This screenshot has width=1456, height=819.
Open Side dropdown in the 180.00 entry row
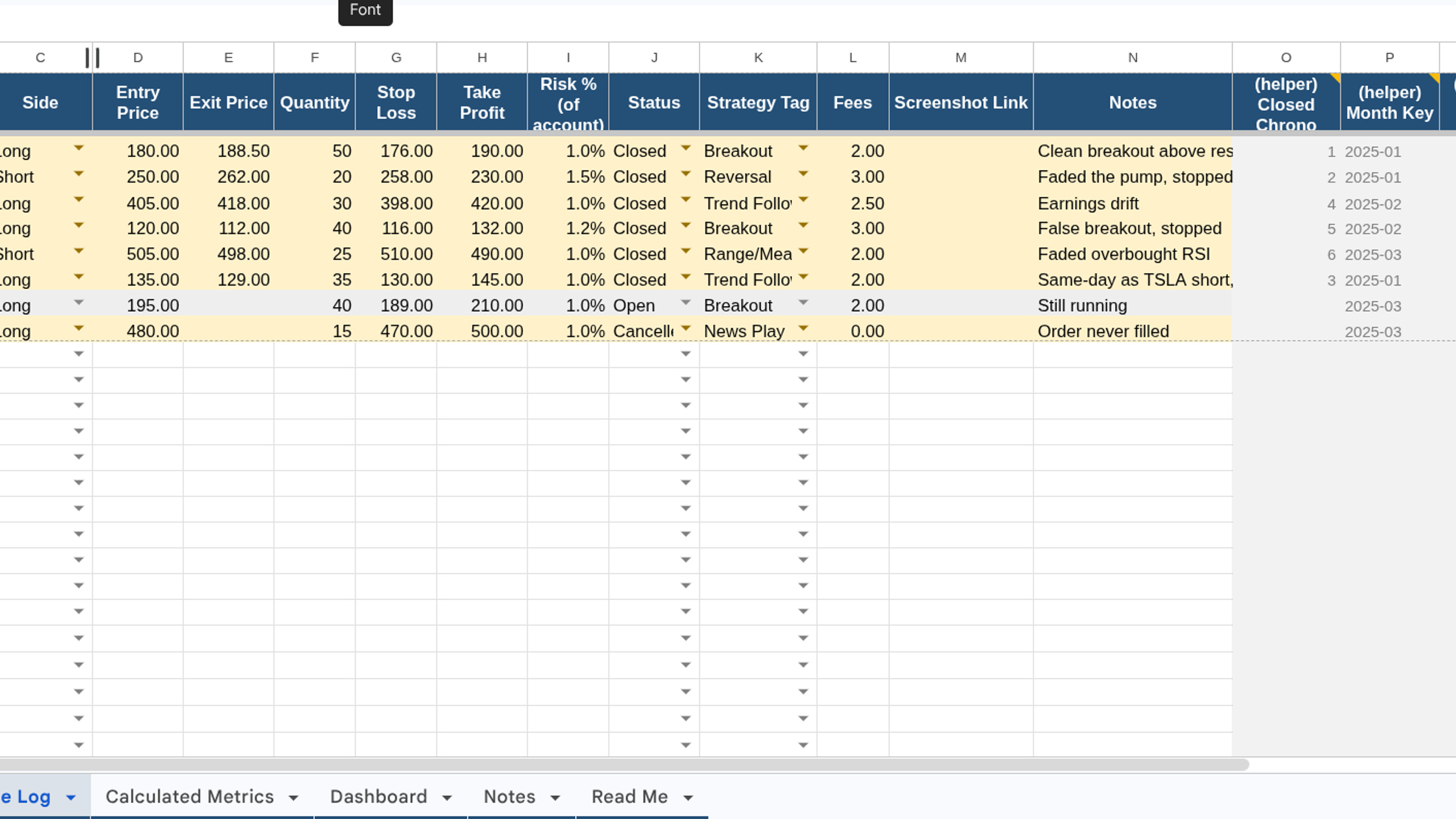click(x=79, y=148)
